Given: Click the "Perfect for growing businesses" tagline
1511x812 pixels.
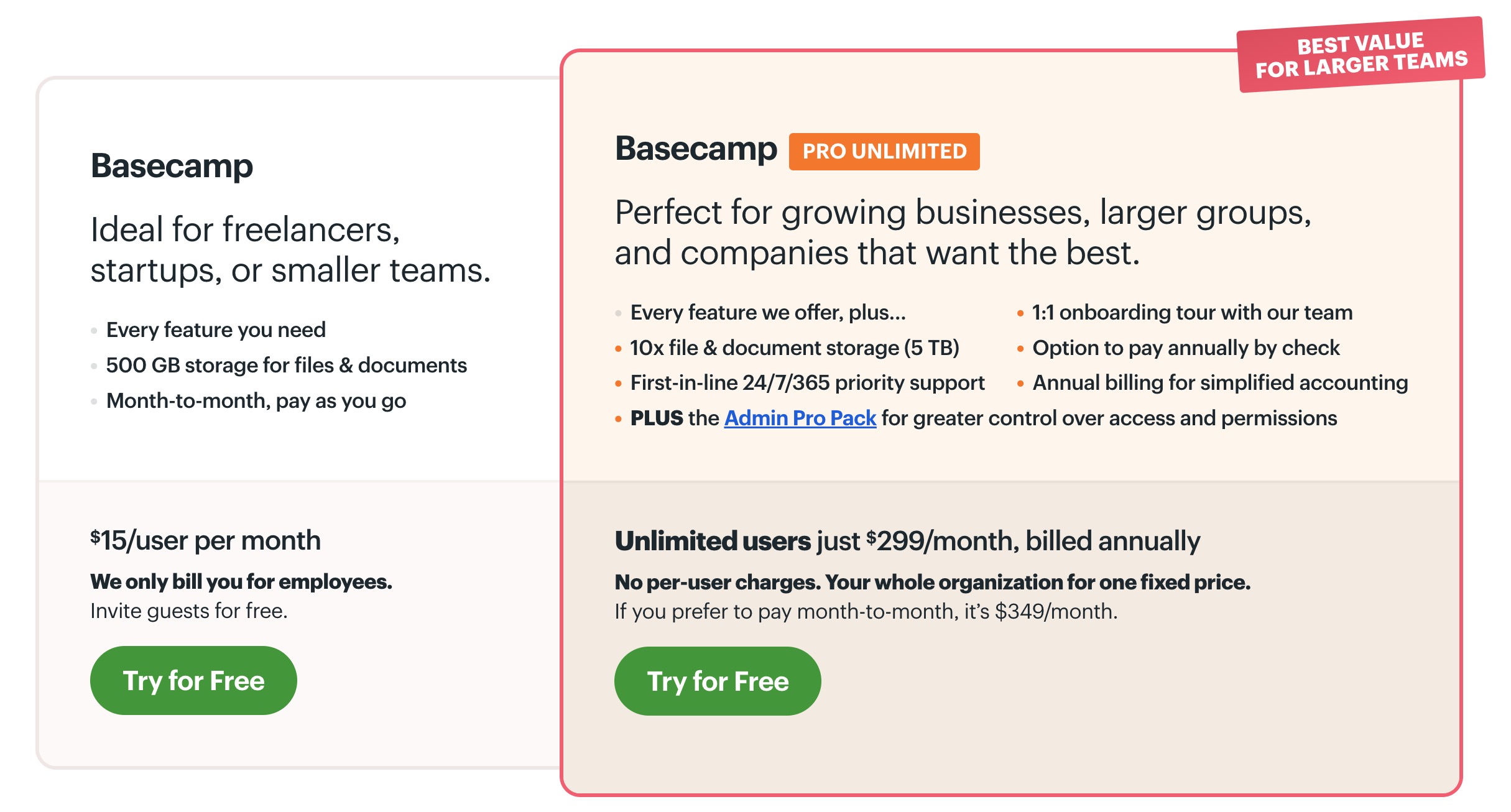Looking at the screenshot, I should pyautogui.click(x=962, y=233).
